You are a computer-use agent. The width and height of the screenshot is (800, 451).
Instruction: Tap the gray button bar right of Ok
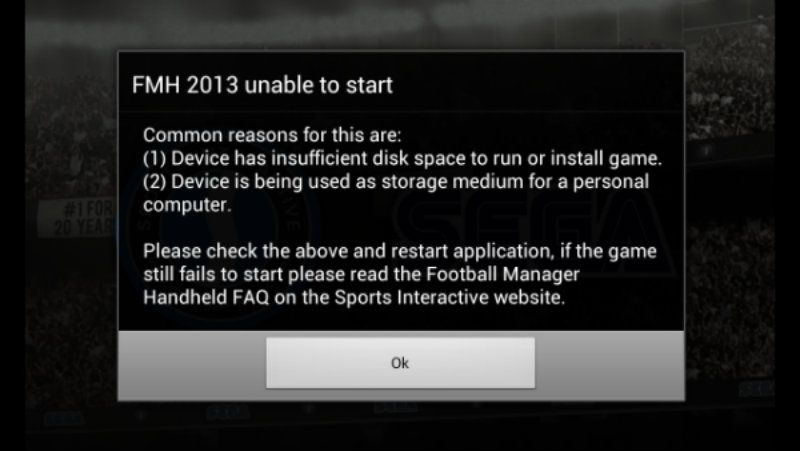click(x=610, y=364)
